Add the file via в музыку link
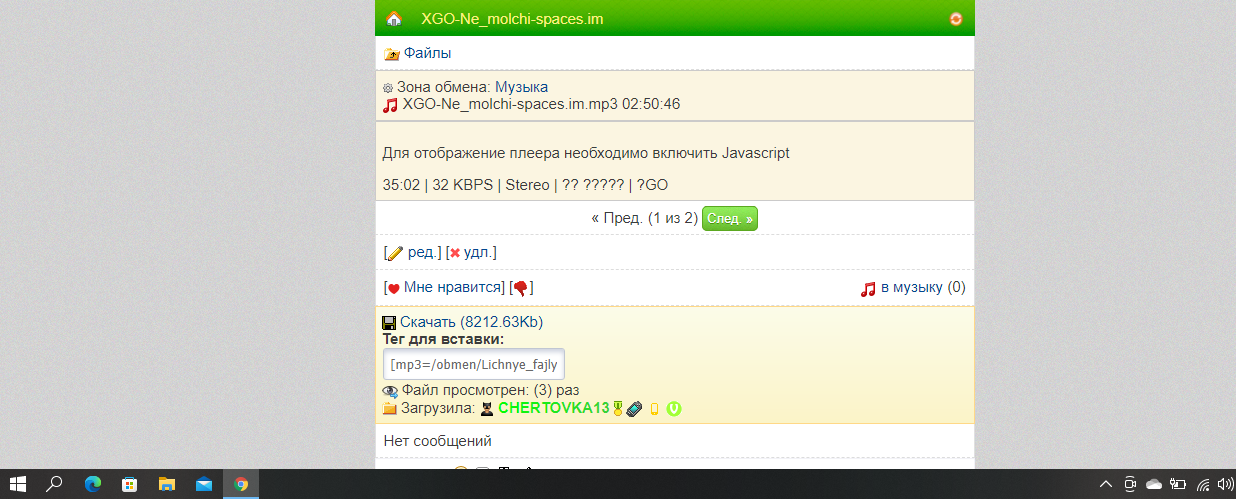Image resolution: width=1236 pixels, height=499 pixels. point(911,288)
